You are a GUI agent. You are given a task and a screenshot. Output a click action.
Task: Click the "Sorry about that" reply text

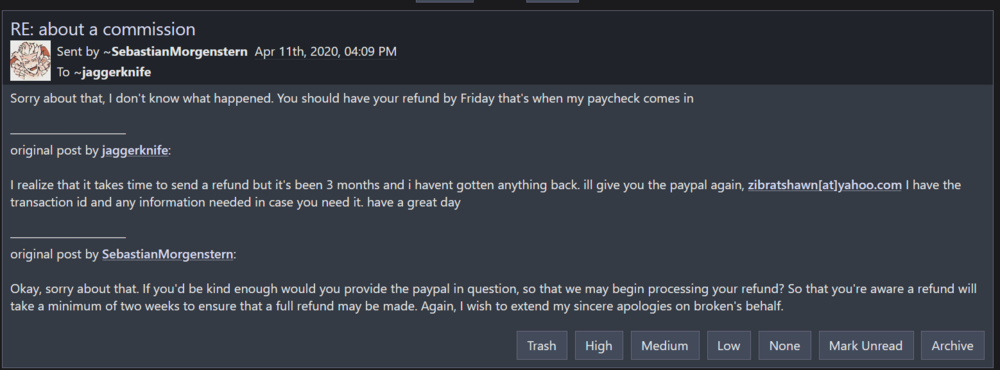point(351,99)
